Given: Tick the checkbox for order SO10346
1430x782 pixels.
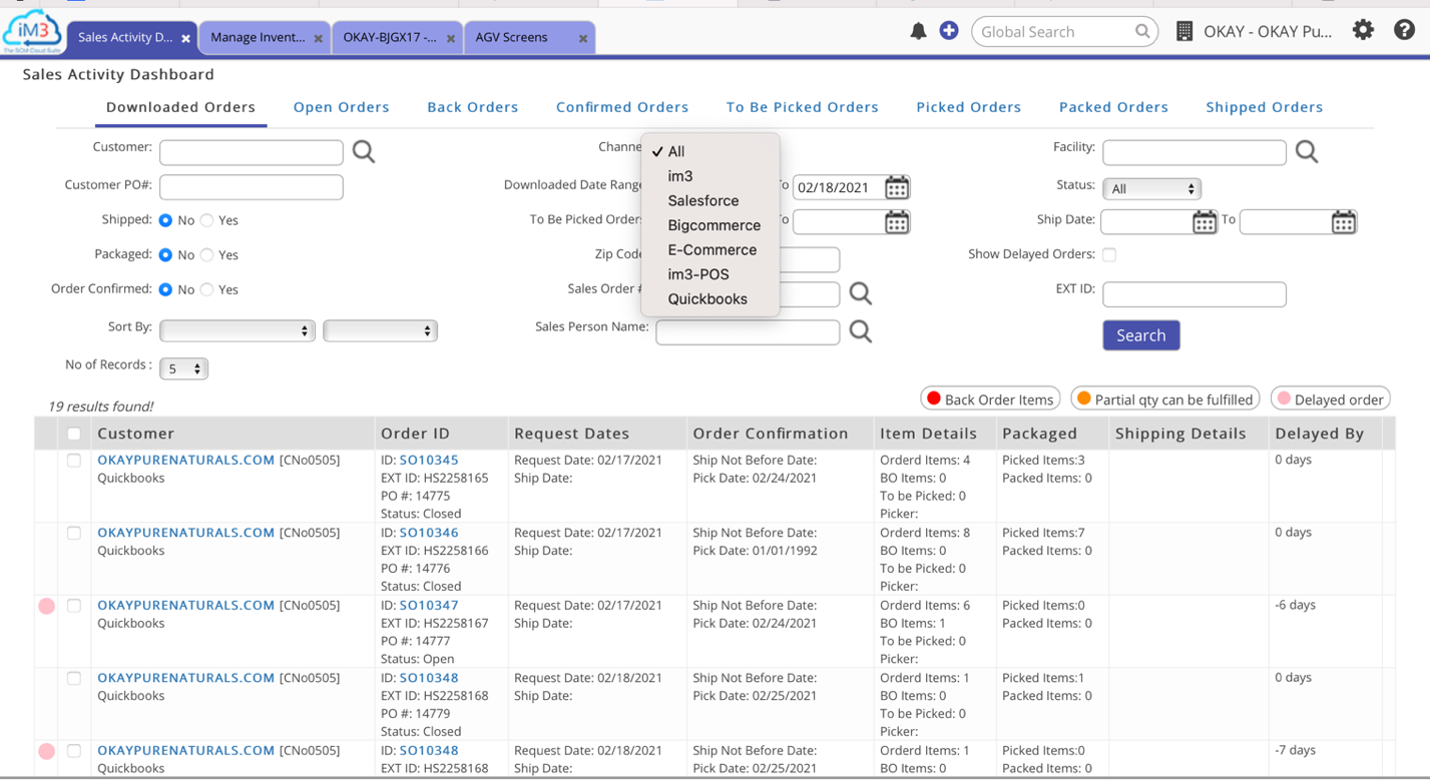Looking at the screenshot, I should click(74, 533).
